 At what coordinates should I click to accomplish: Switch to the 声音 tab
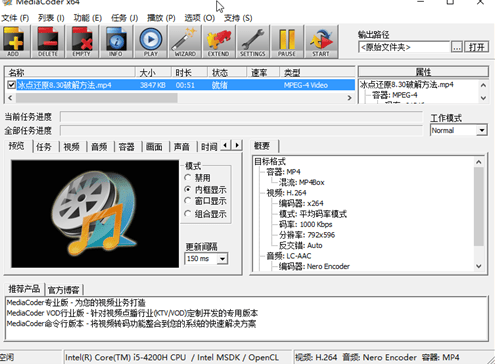pos(182,147)
